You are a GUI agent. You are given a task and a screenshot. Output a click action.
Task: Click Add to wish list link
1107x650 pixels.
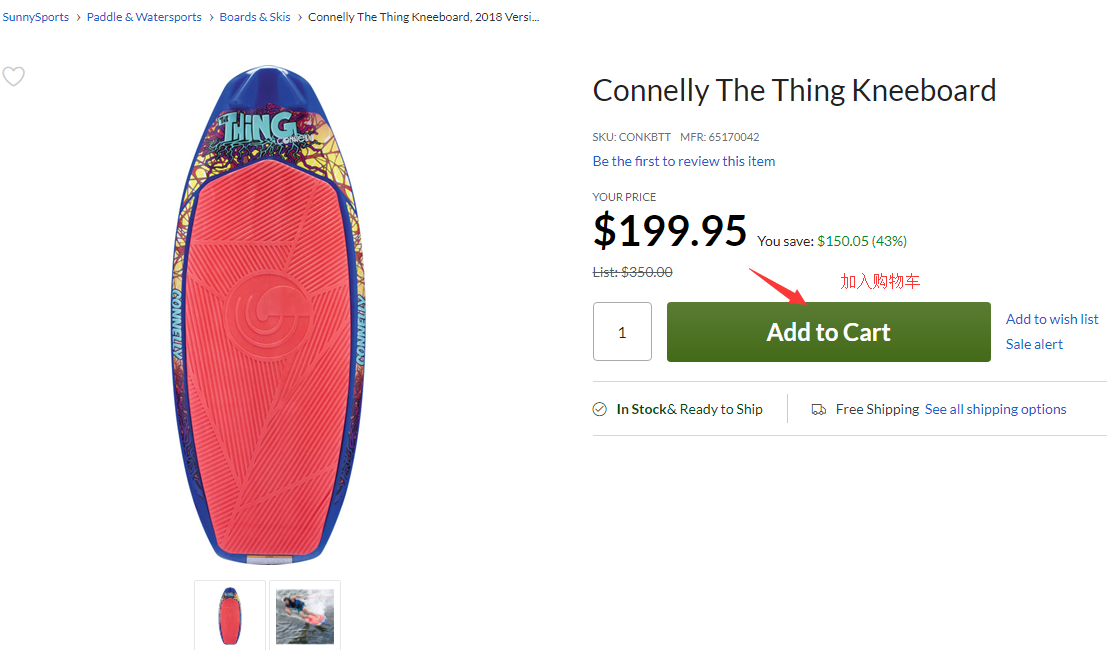tap(1052, 319)
